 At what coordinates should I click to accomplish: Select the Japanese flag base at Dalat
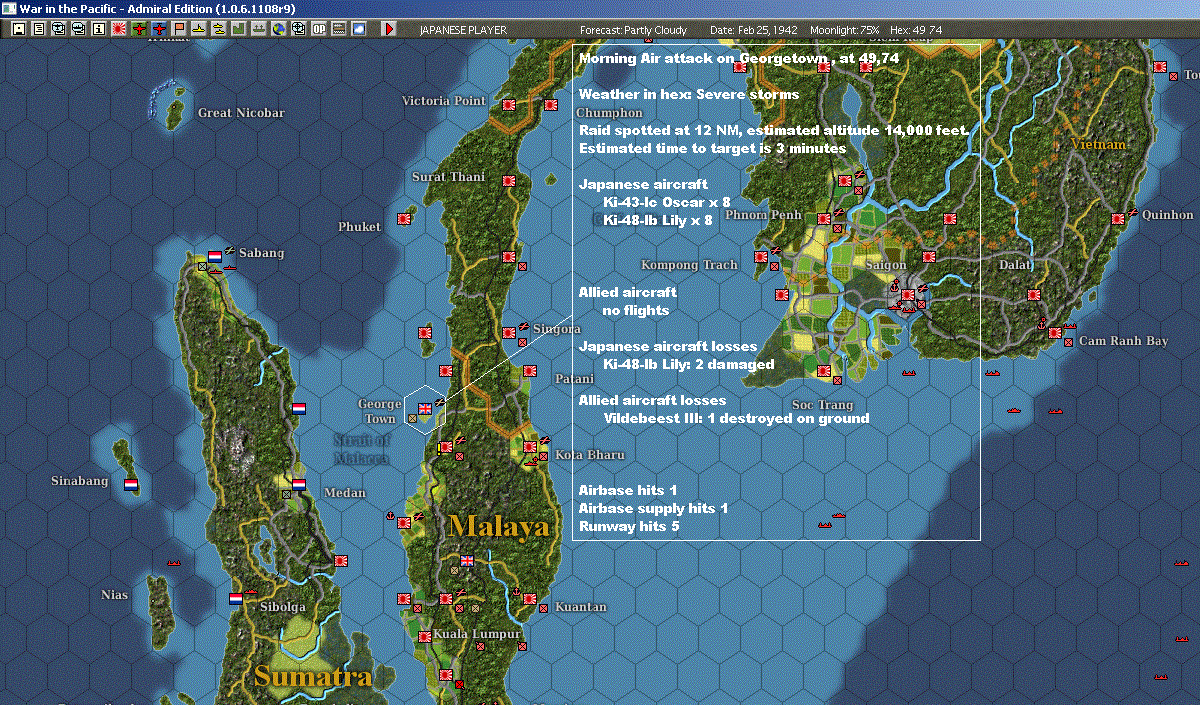coord(1034,294)
